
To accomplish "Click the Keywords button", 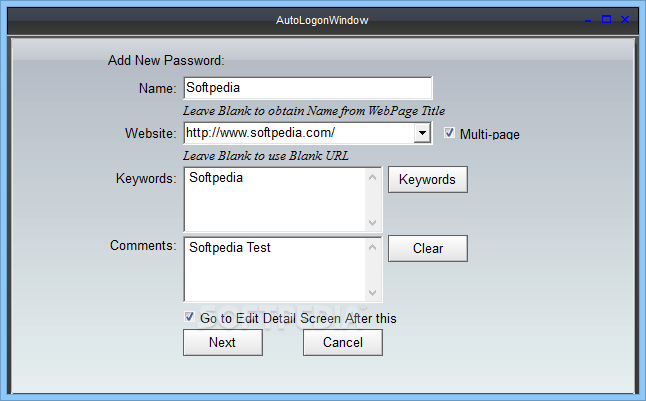I will click(x=428, y=179).
